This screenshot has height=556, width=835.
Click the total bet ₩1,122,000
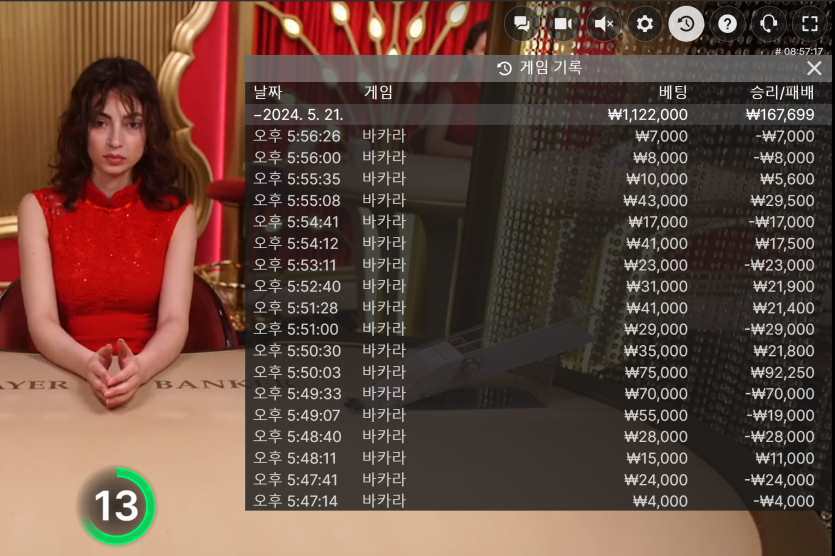pyautogui.click(x=648, y=115)
